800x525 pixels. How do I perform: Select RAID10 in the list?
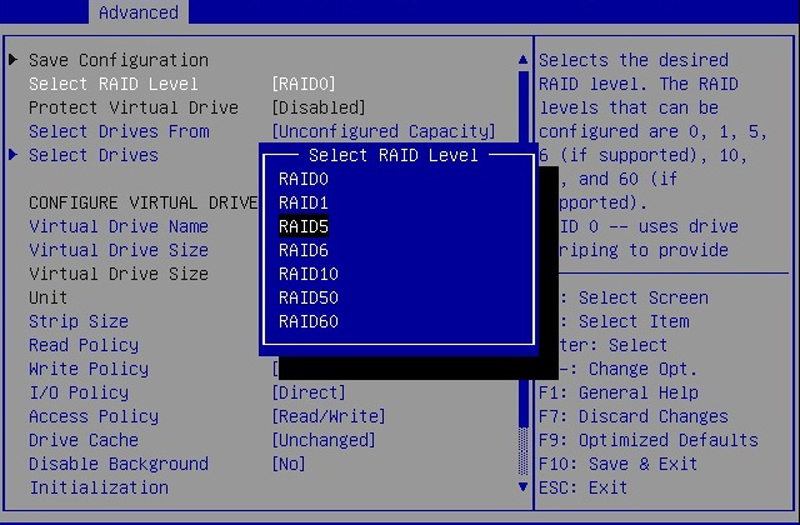[309, 274]
